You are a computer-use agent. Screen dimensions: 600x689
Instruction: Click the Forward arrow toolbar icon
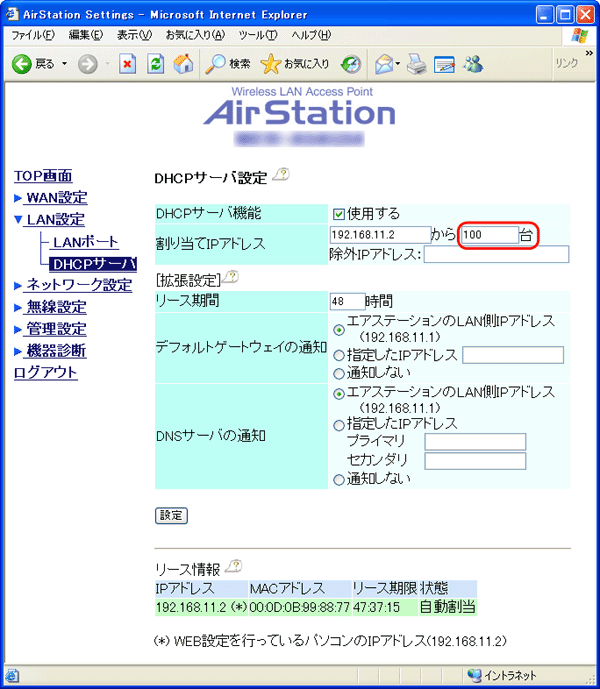pos(87,64)
